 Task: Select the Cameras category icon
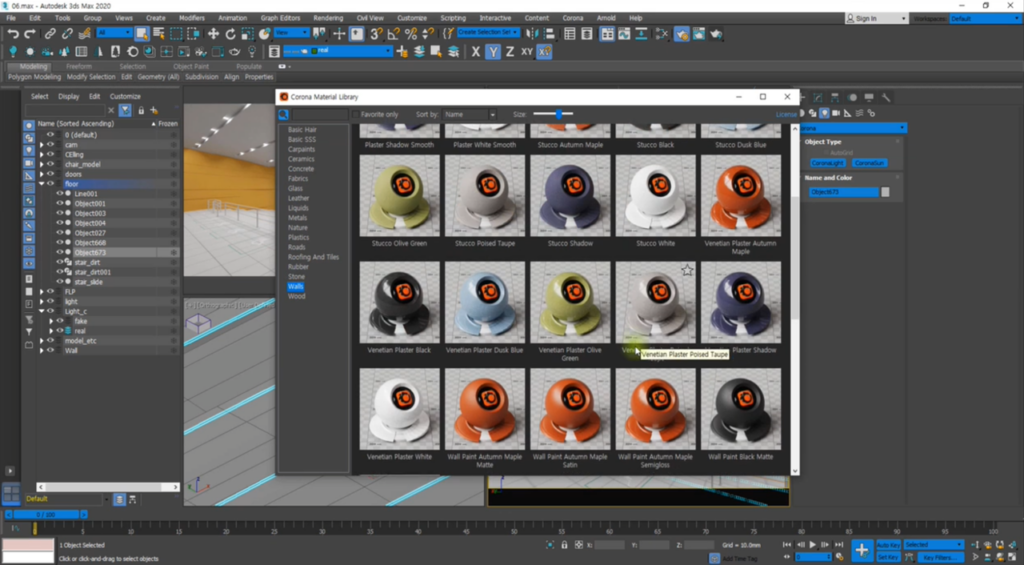pos(836,113)
